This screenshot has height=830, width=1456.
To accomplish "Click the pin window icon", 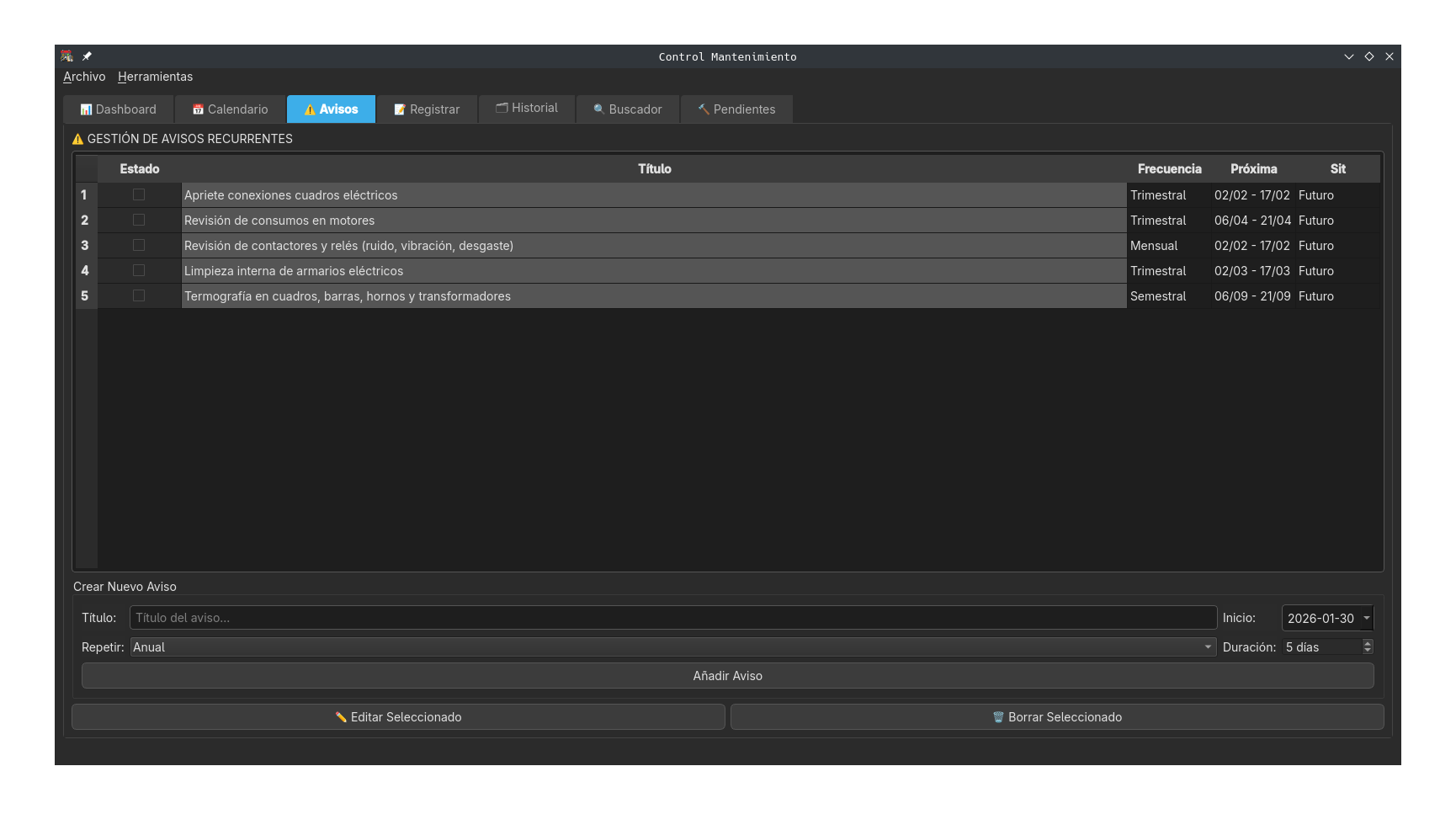I will click(87, 56).
